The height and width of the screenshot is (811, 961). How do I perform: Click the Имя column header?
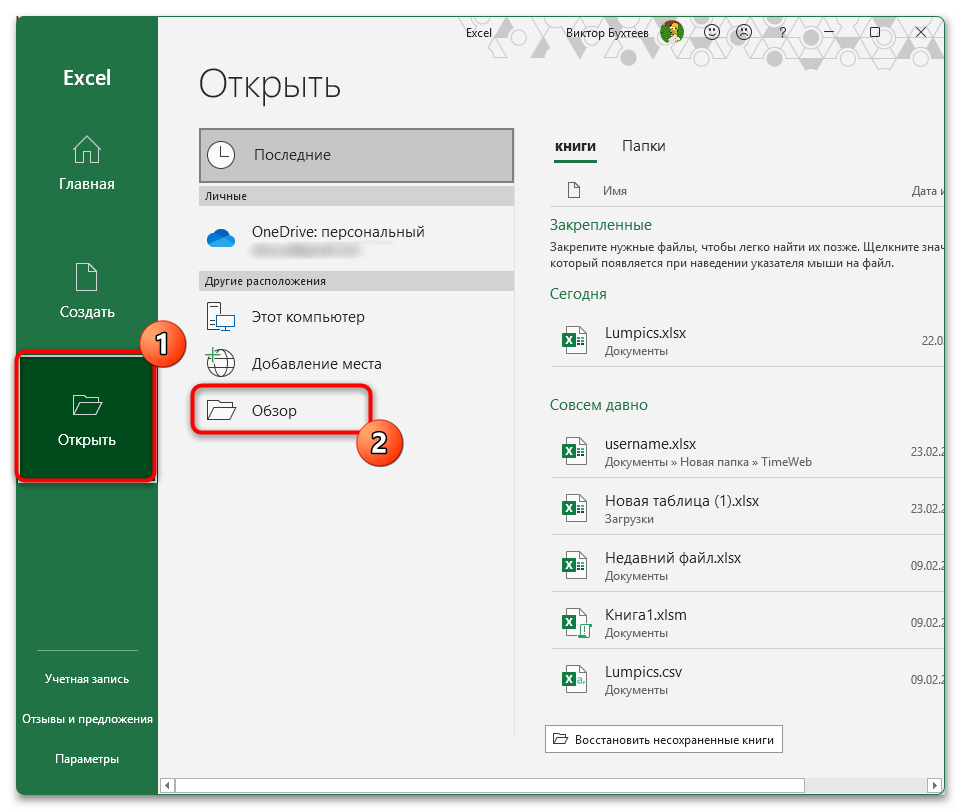point(615,190)
